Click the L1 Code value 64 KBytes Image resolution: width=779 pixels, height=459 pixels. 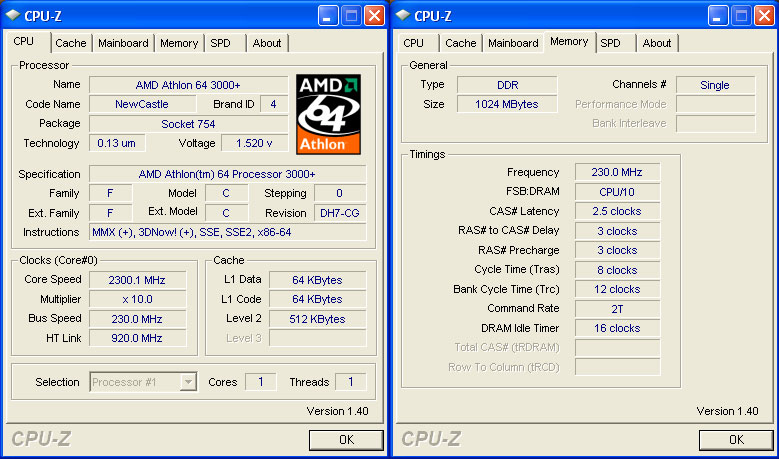tap(317, 300)
